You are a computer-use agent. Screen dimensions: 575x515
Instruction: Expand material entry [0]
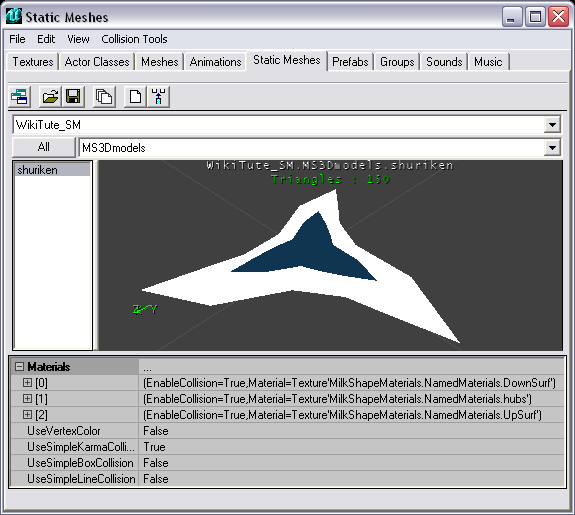27,383
